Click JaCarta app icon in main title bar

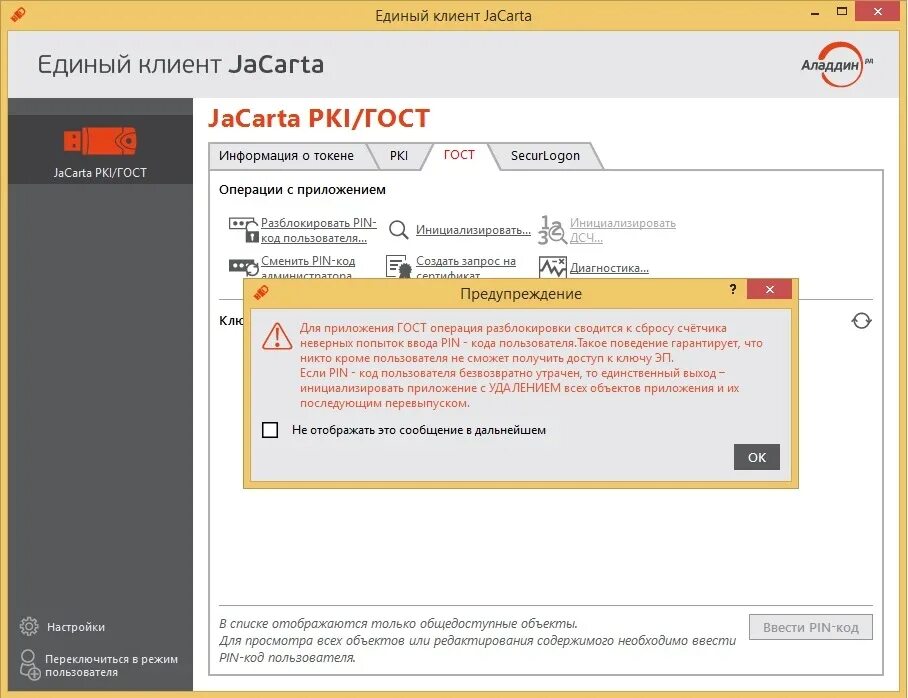(x=18, y=14)
